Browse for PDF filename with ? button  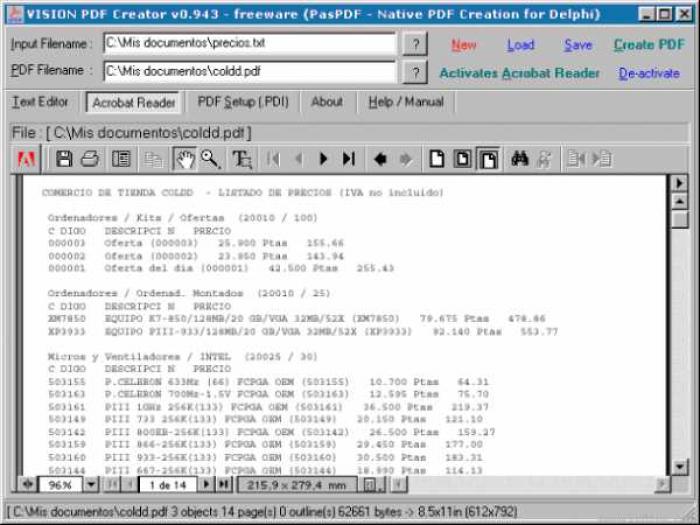pos(415,72)
